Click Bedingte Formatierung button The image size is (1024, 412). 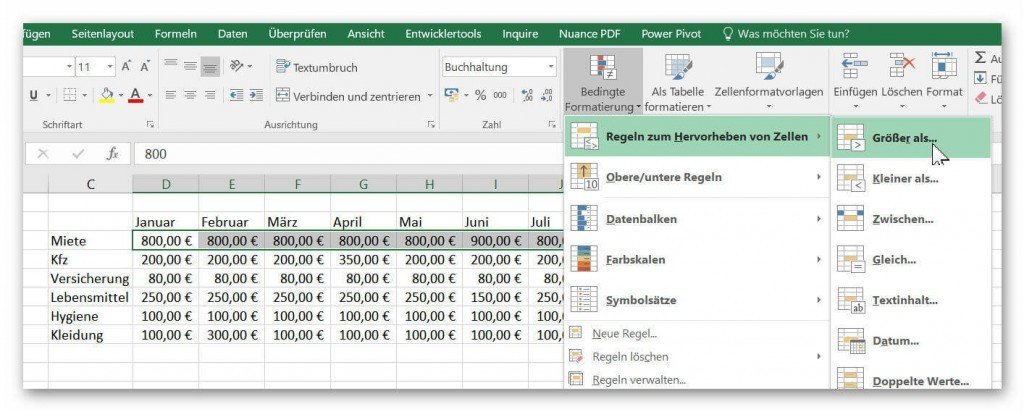[603, 81]
